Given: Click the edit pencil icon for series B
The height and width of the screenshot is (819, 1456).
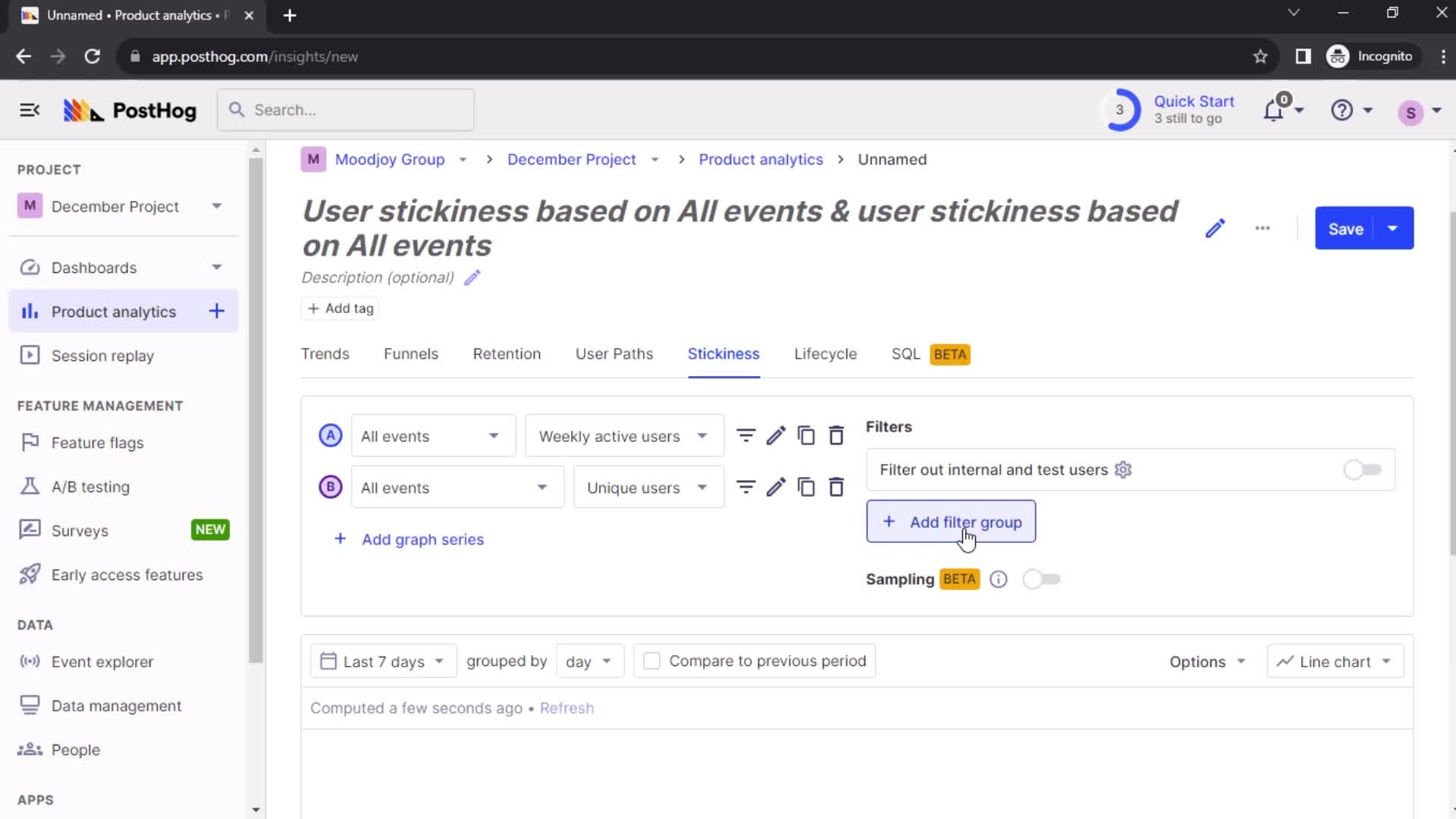Looking at the screenshot, I should point(777,487).
